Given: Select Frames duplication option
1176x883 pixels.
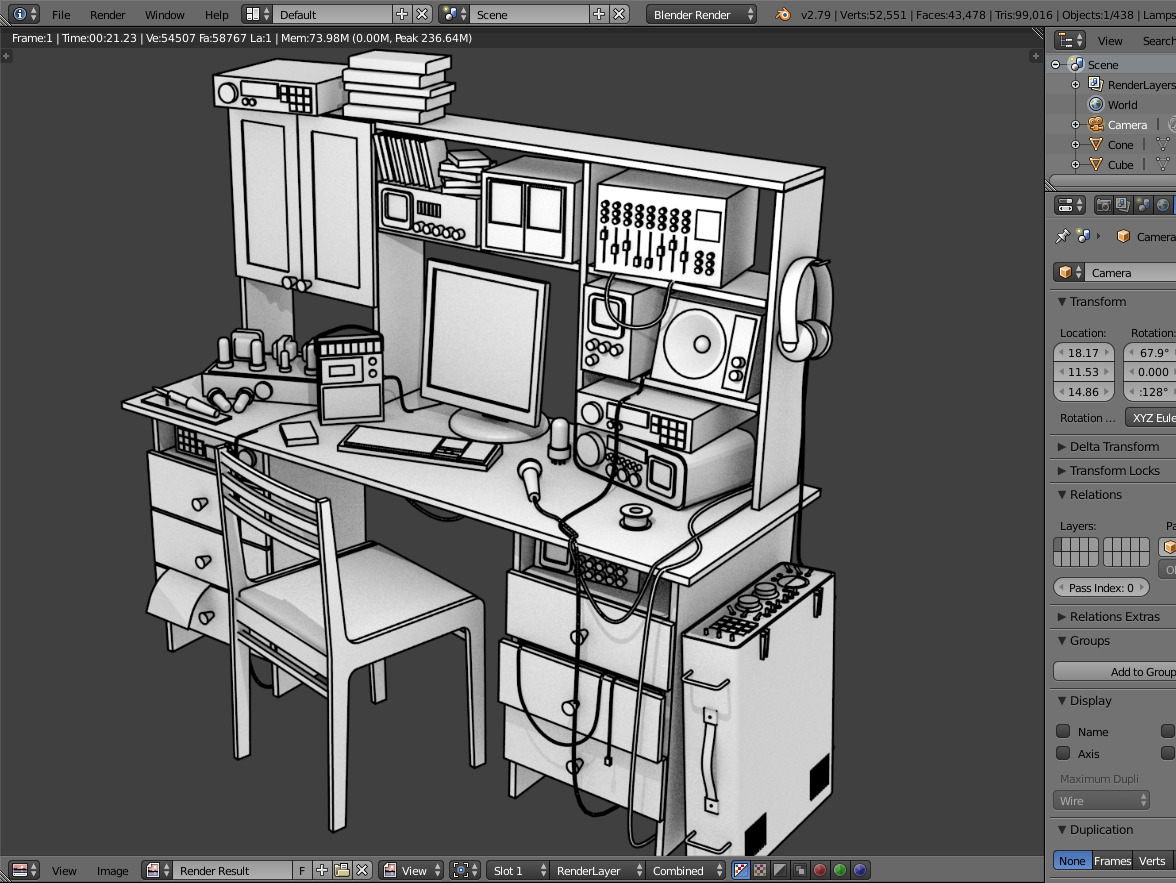Looking at the screenshot, I should 1112,860.
